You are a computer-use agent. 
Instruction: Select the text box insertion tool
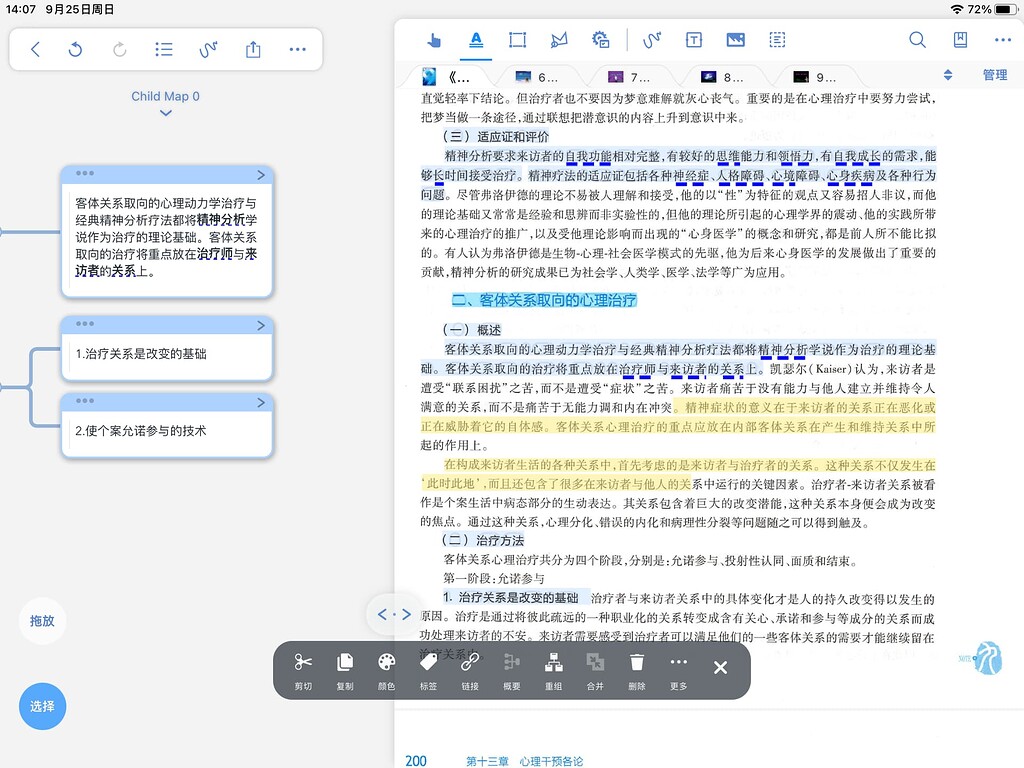click(693, 40)
